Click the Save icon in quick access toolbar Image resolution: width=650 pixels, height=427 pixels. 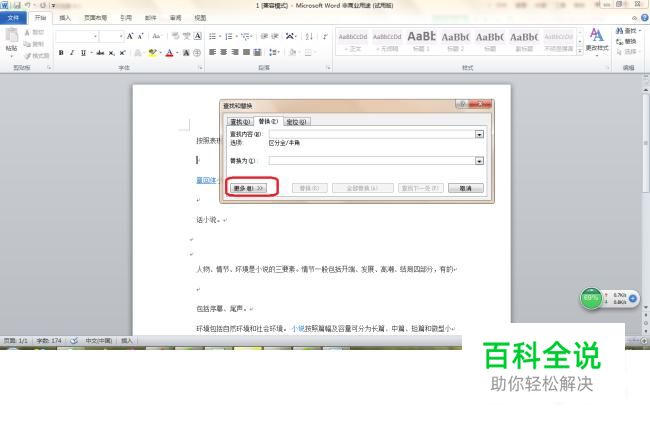tap(17, 5)
